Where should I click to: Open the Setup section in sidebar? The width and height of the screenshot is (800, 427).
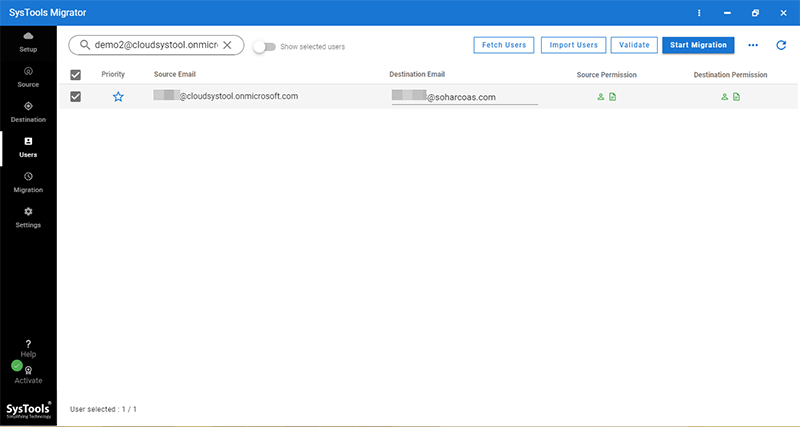coord(28,42)
